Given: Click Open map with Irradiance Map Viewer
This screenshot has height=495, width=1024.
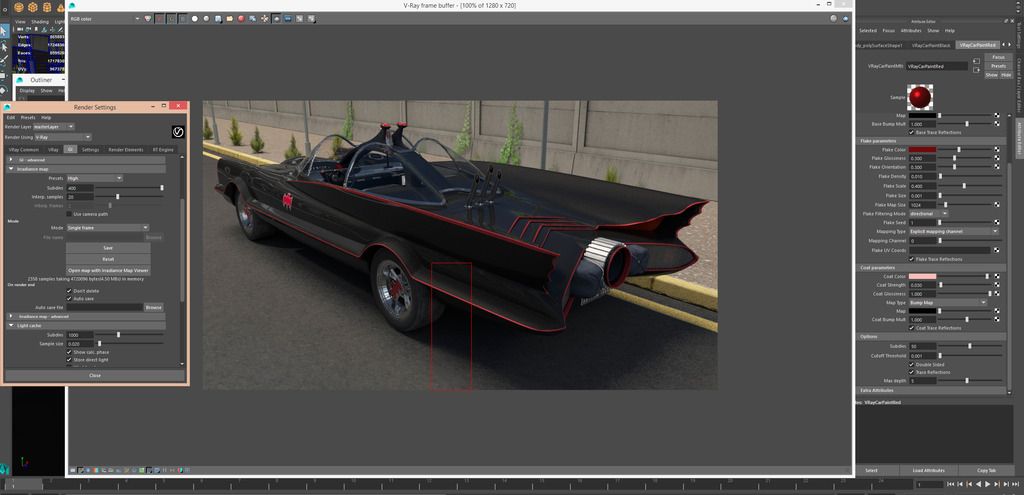Looking at the screenshot, I should pos(108,270).
